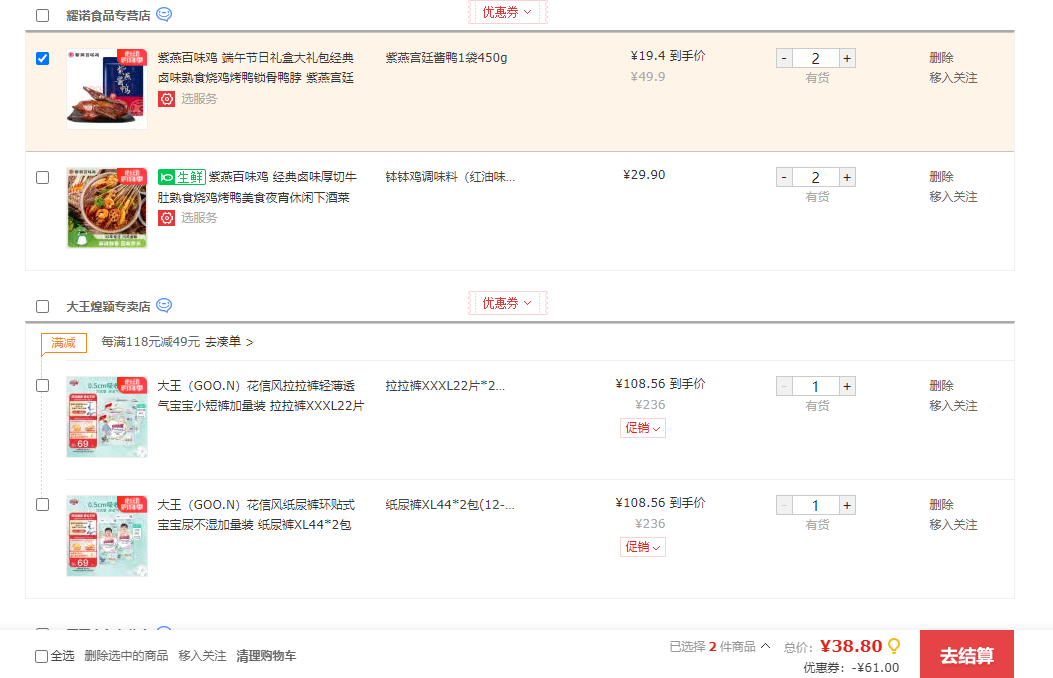Open 促销 dropdown for 拉拉裤XXXL22片 item
This screenshot has width=1053, height=678.
(x=643, y=428)
